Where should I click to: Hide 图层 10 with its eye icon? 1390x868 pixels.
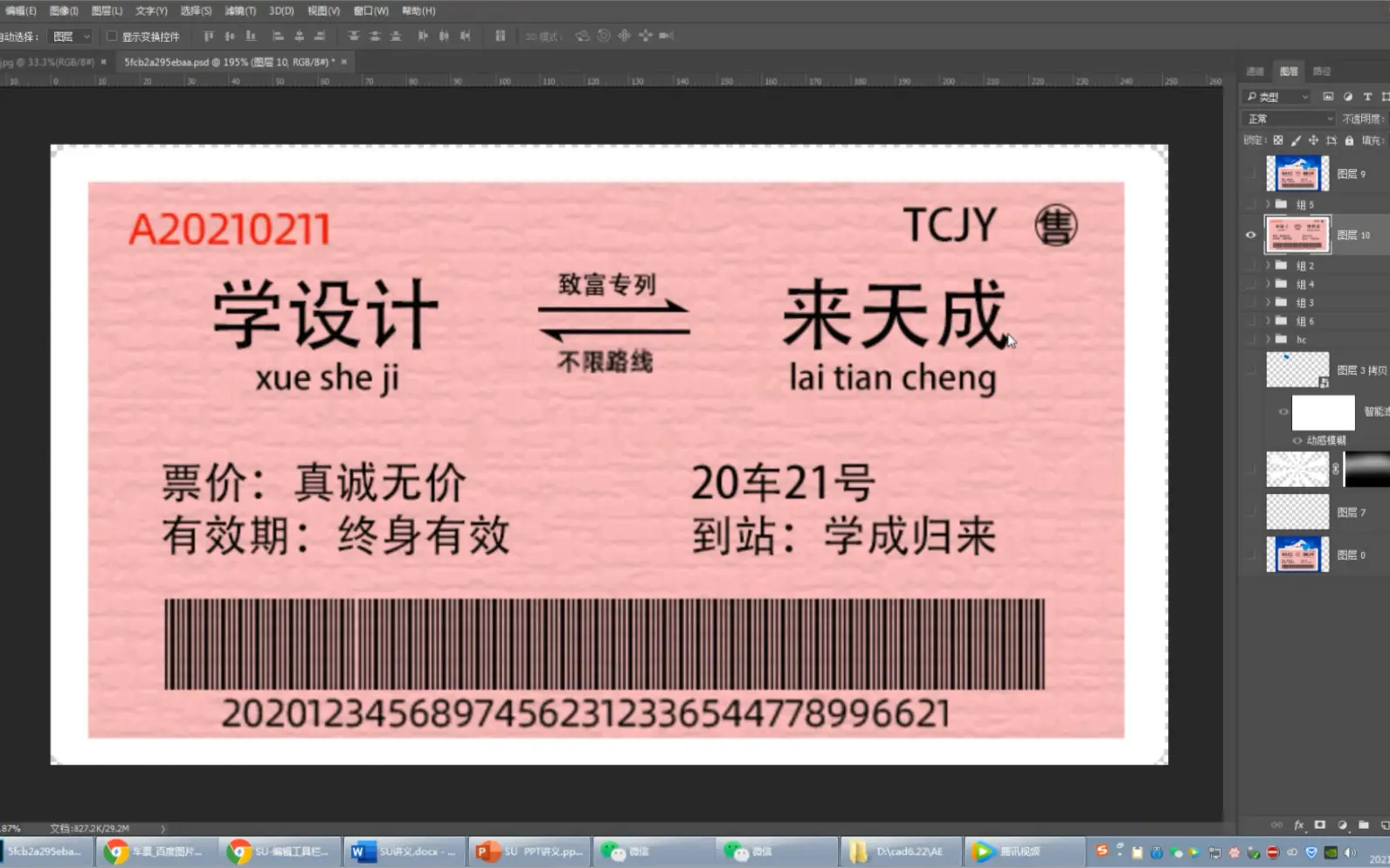tap(1250, 235)
